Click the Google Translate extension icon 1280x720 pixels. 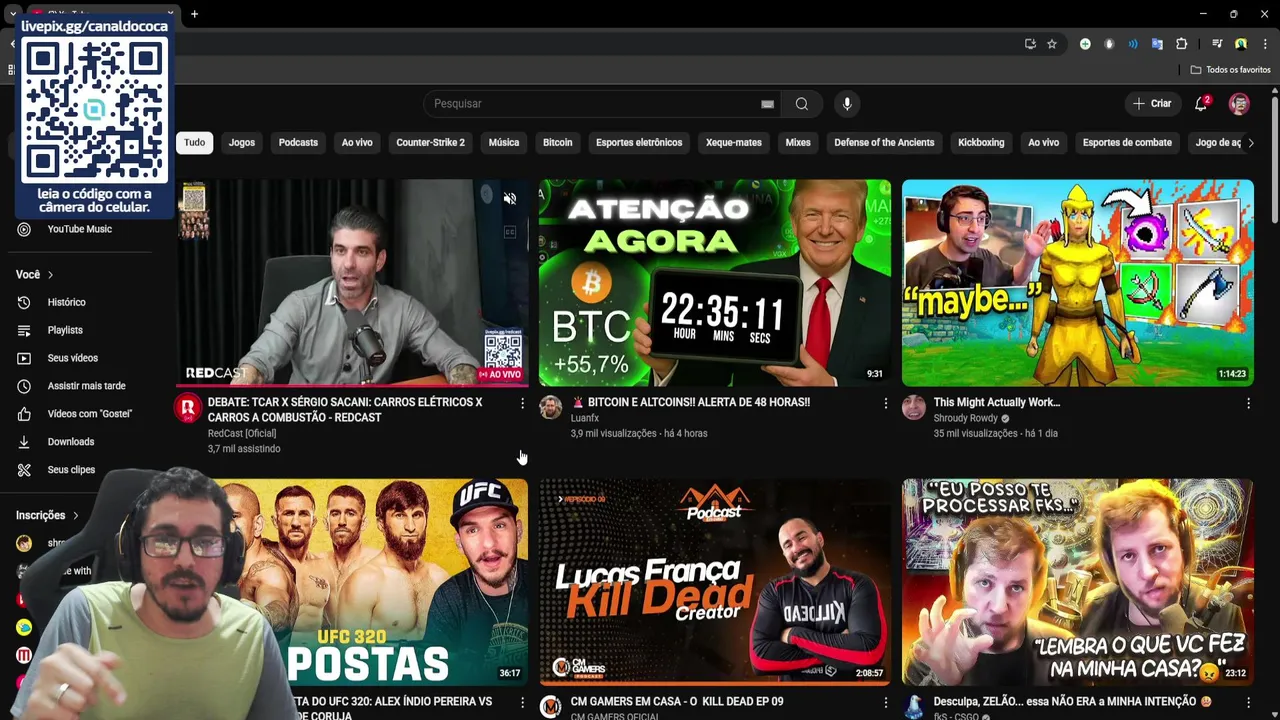click(x=1157, y=44)
